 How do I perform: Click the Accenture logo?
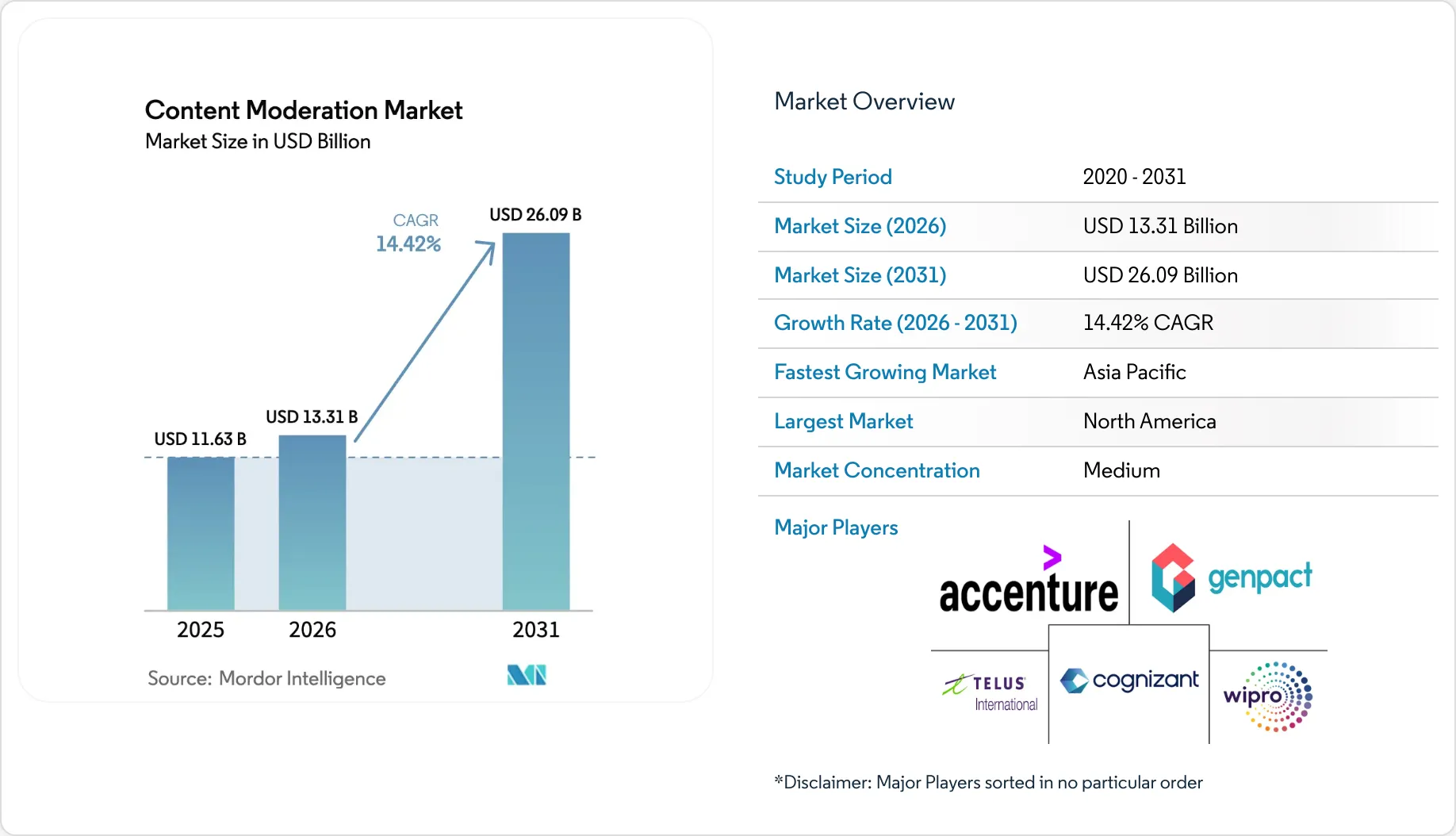(1029, 580)
